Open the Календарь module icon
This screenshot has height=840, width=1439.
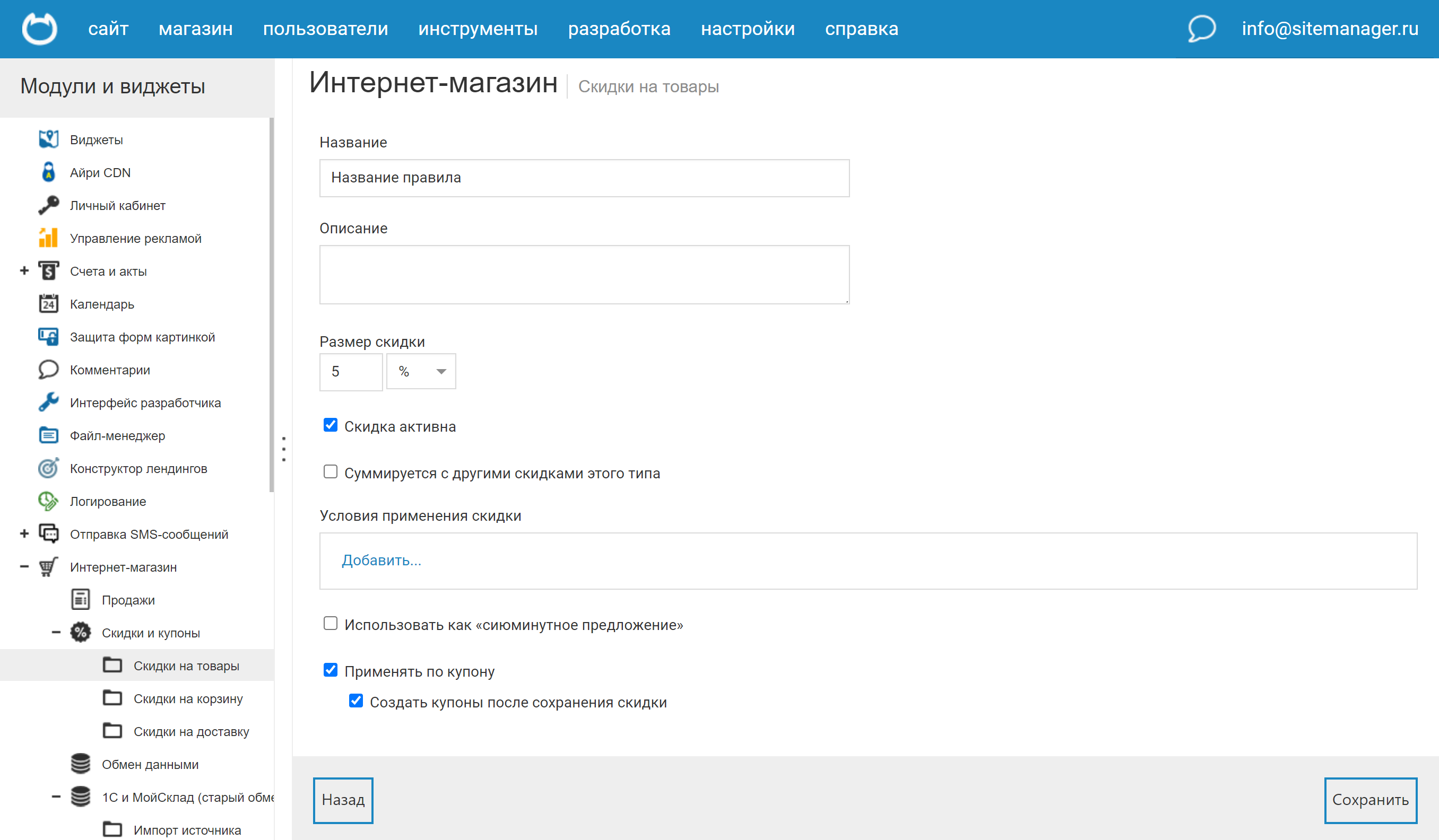[48, 303]
